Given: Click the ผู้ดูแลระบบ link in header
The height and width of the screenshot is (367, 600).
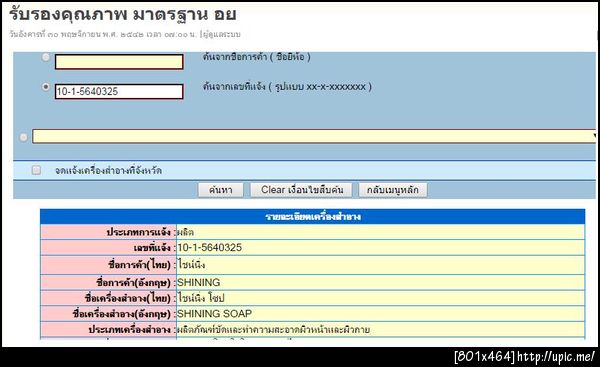Looking at the screenshot, I should [221, 34].
